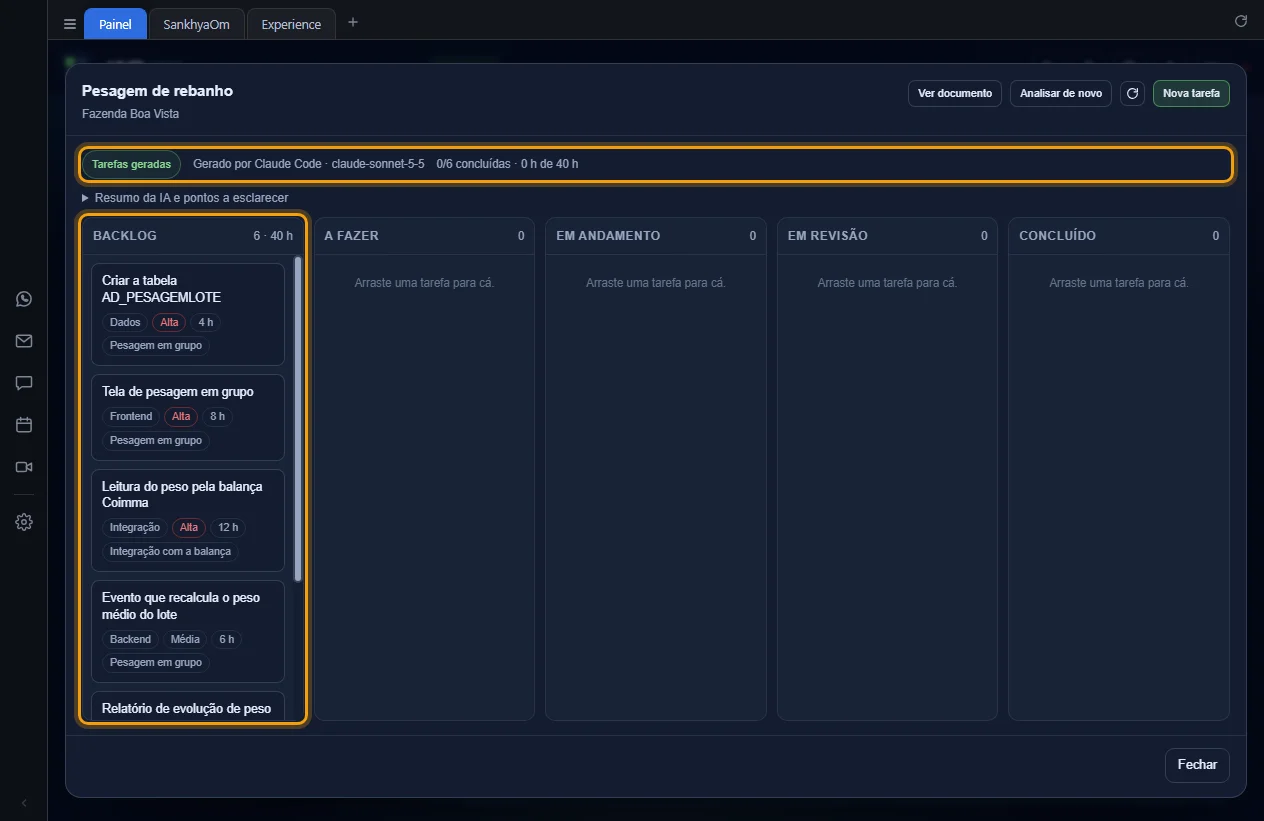
Task: Click the Fazenda Boa Vista subtitle
Action: pos(130,114)
